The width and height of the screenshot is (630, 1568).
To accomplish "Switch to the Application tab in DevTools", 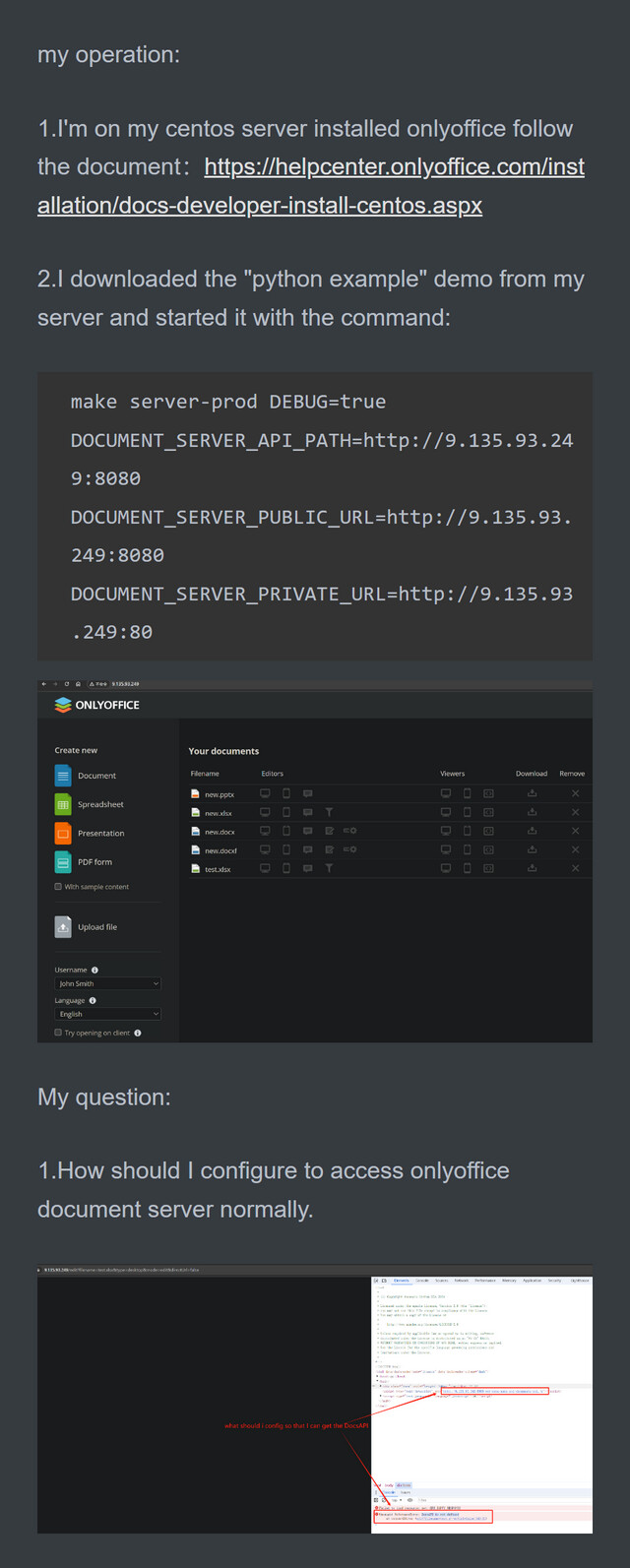I will click(533, 1281).
